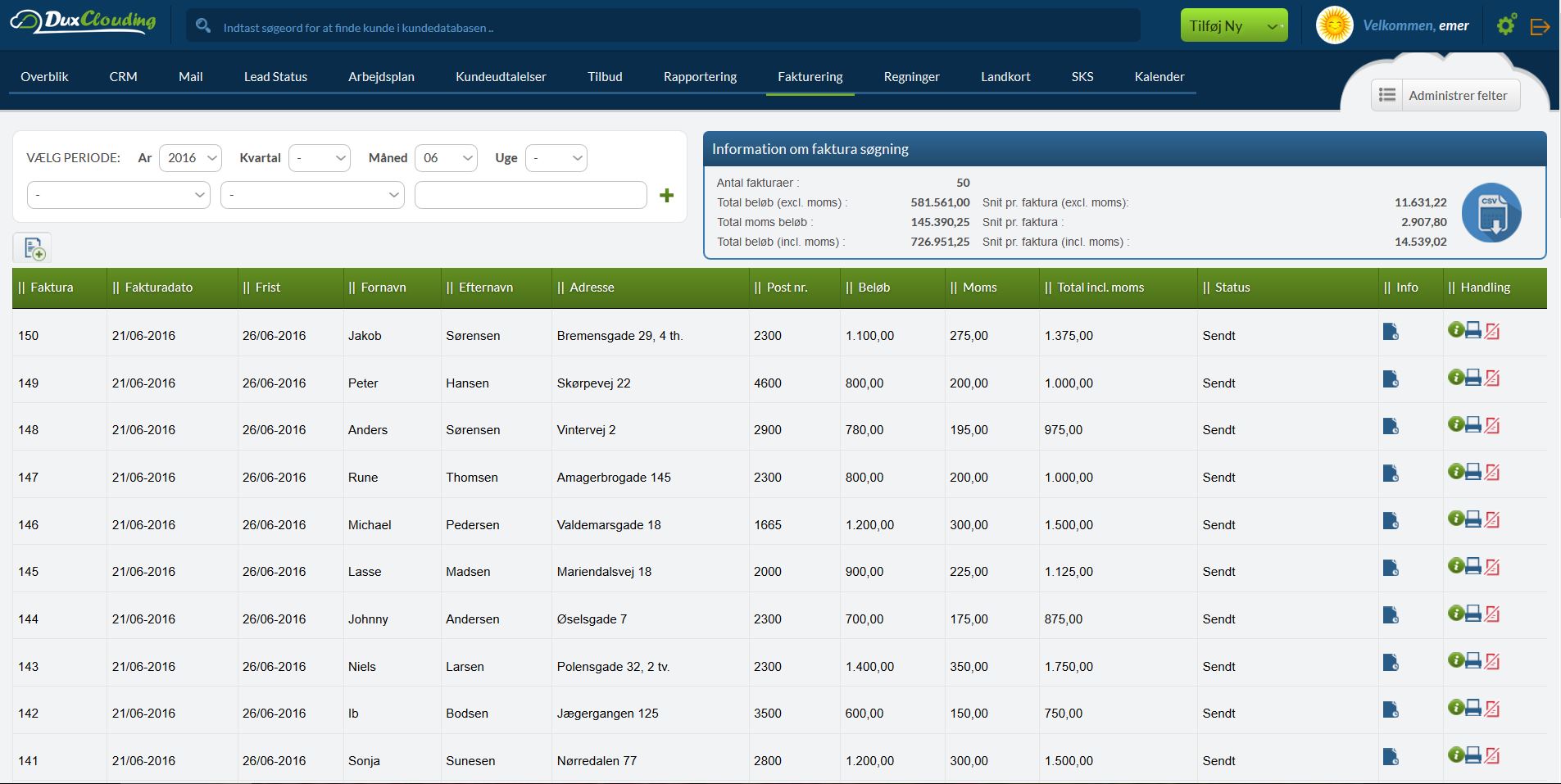1561x784 pixels.
Task: Click red cancel icon for invoice 149
Action: [1492, 378]
